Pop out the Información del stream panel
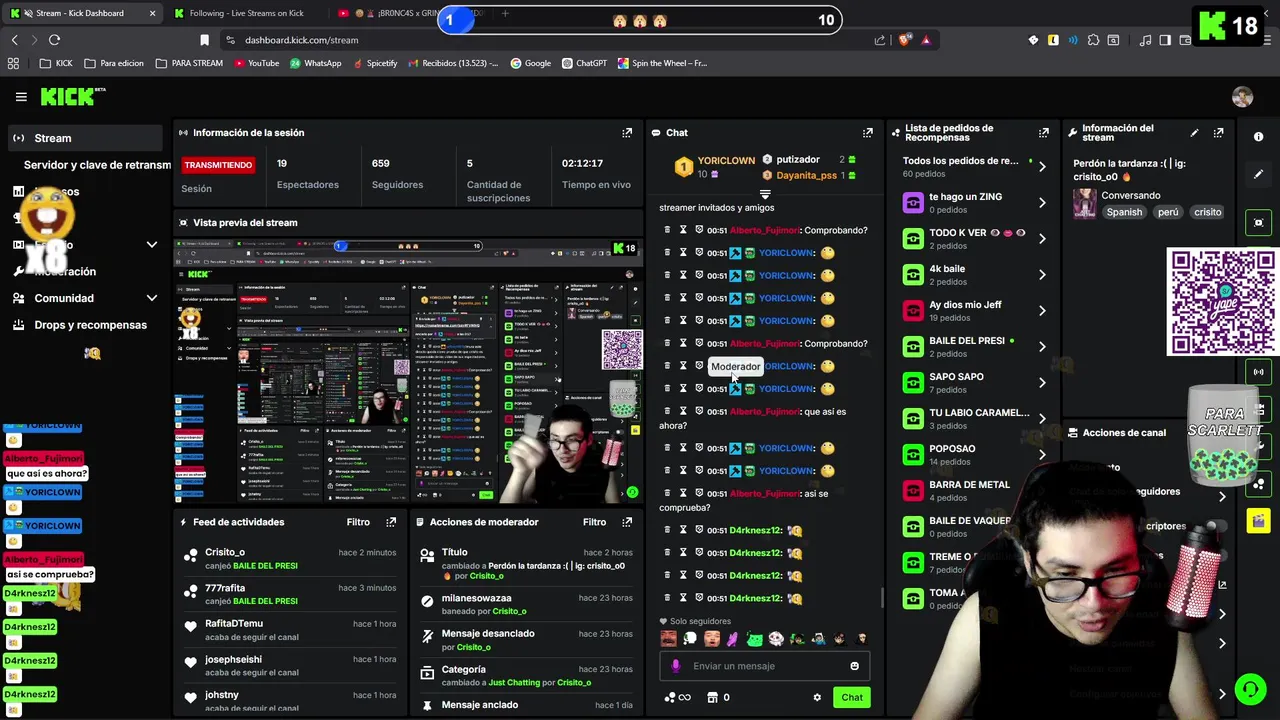The height and width of the screenshot is (720, 1280). click(1218, 132)
